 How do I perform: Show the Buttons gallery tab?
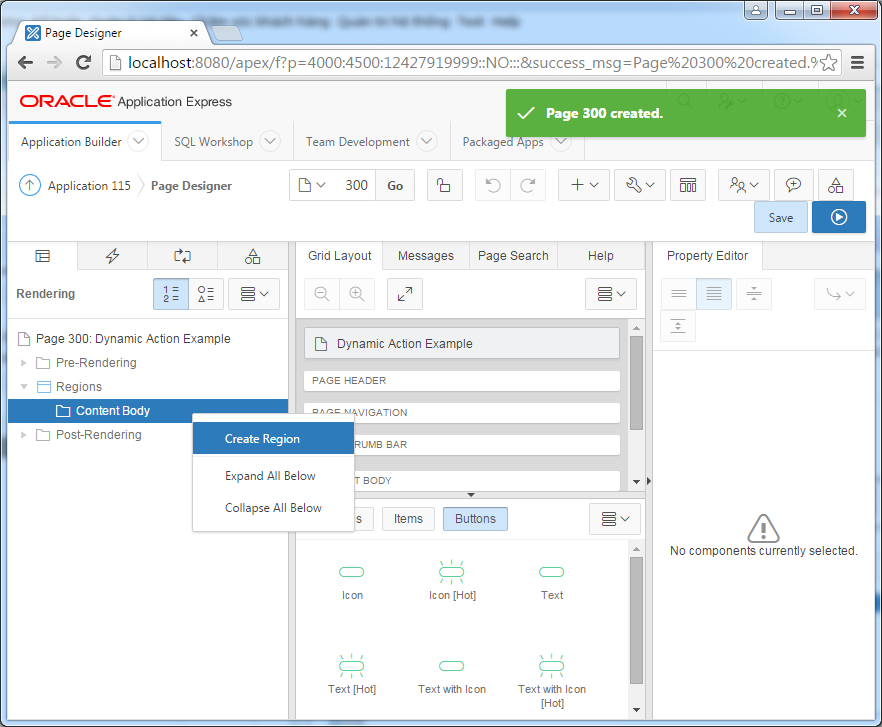(x=475, y=519)
